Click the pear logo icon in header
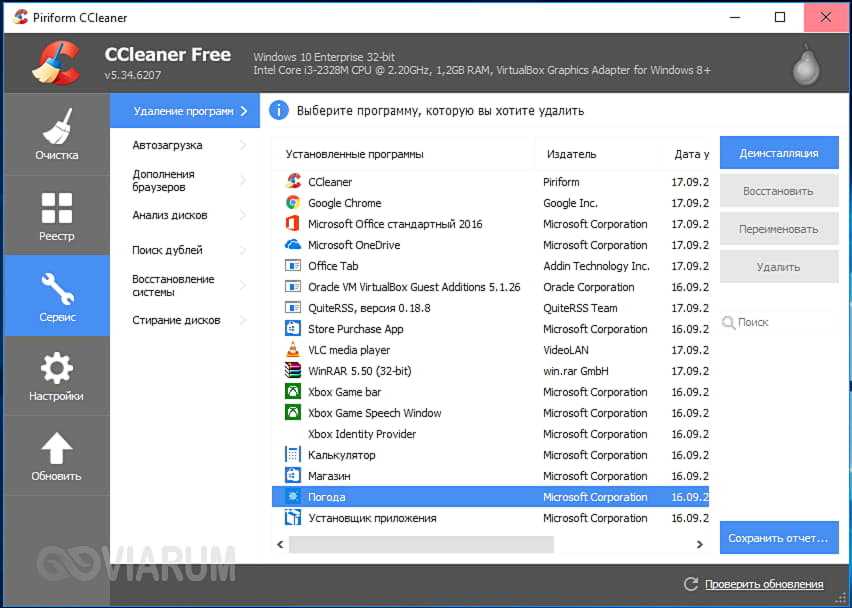 click(x=805, y=65)
